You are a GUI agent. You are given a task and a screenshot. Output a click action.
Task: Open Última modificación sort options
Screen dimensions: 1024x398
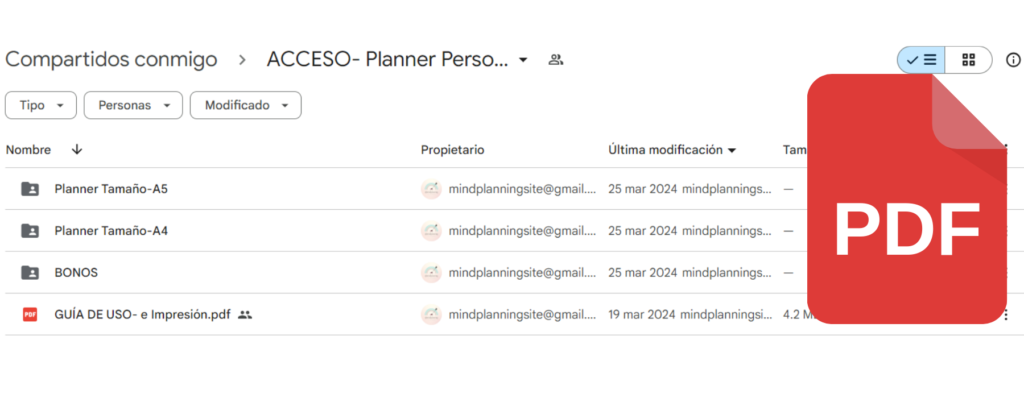[672, 150]
